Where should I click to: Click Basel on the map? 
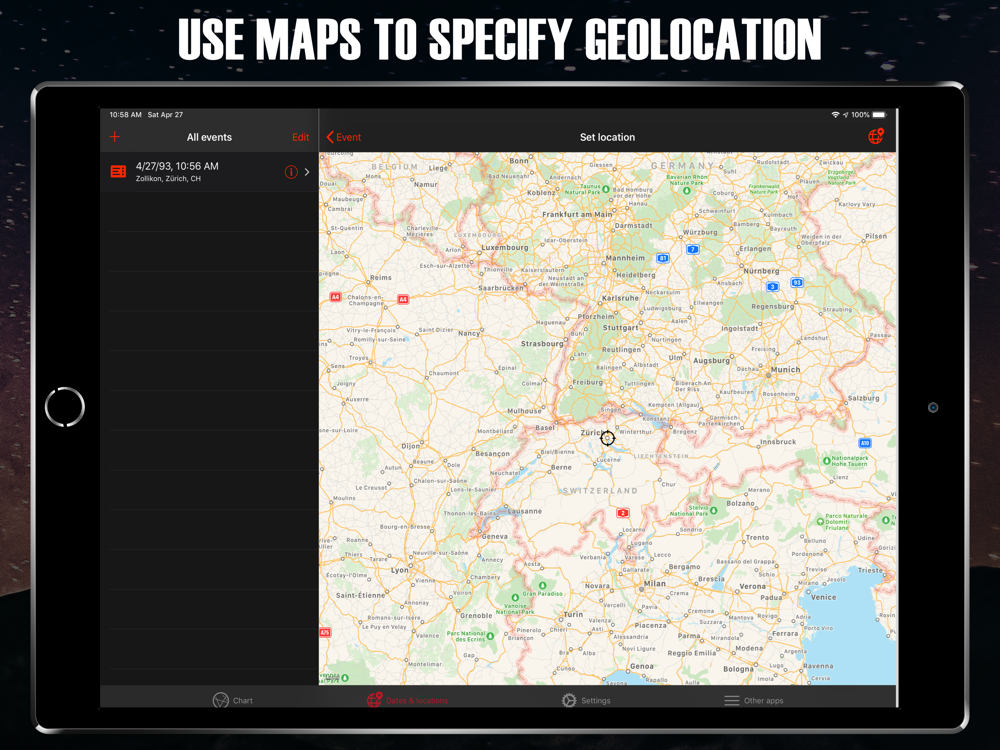pos(545,427)
